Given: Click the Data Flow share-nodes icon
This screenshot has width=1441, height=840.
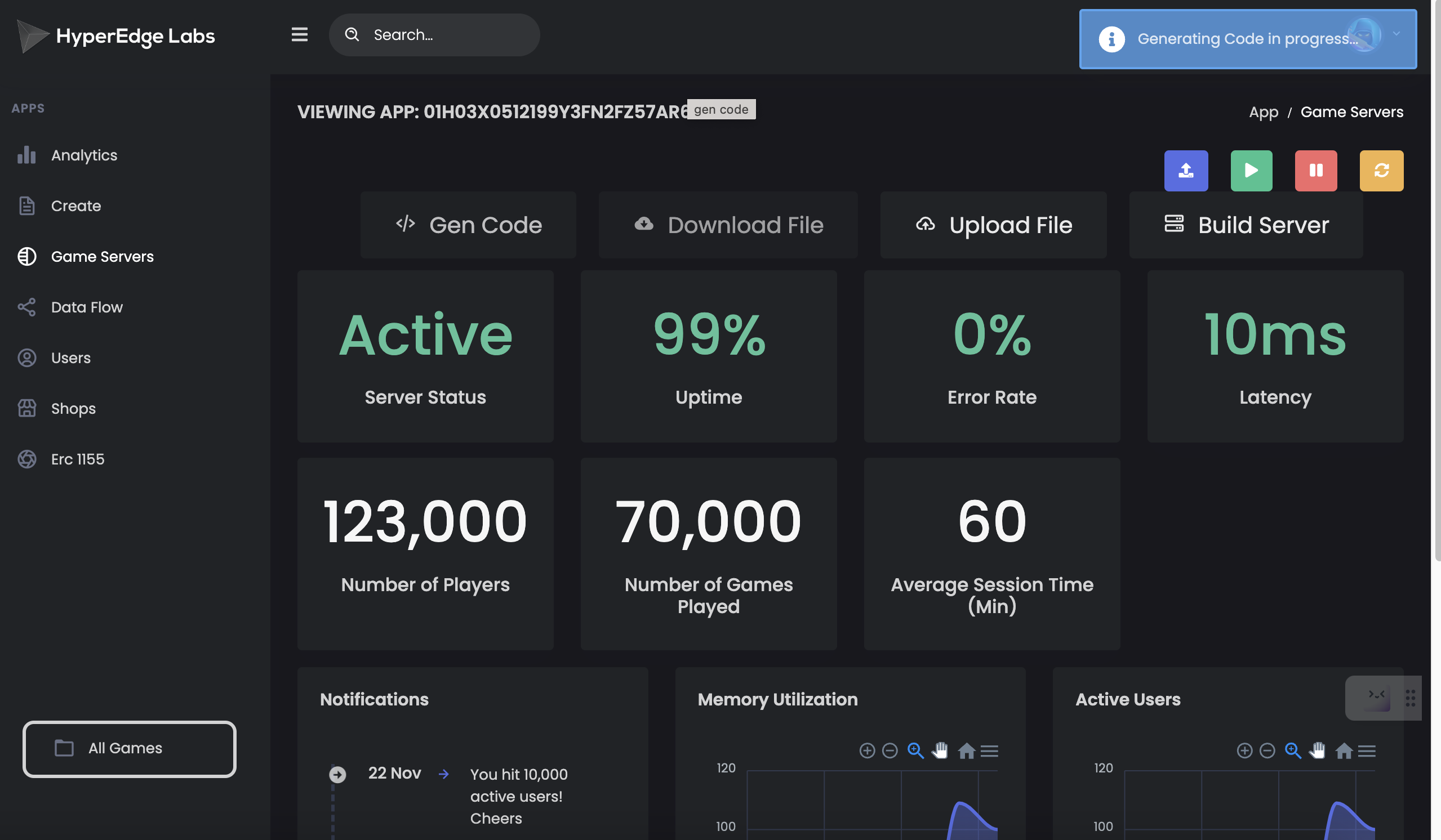Looking at the screenshot, I should click(x=26, y=307).
